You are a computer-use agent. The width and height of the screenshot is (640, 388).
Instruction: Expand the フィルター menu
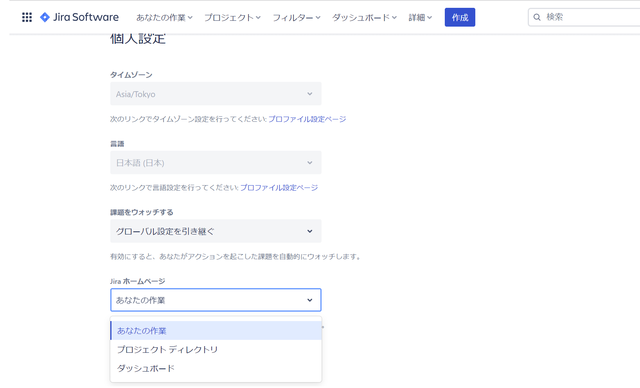296,18
